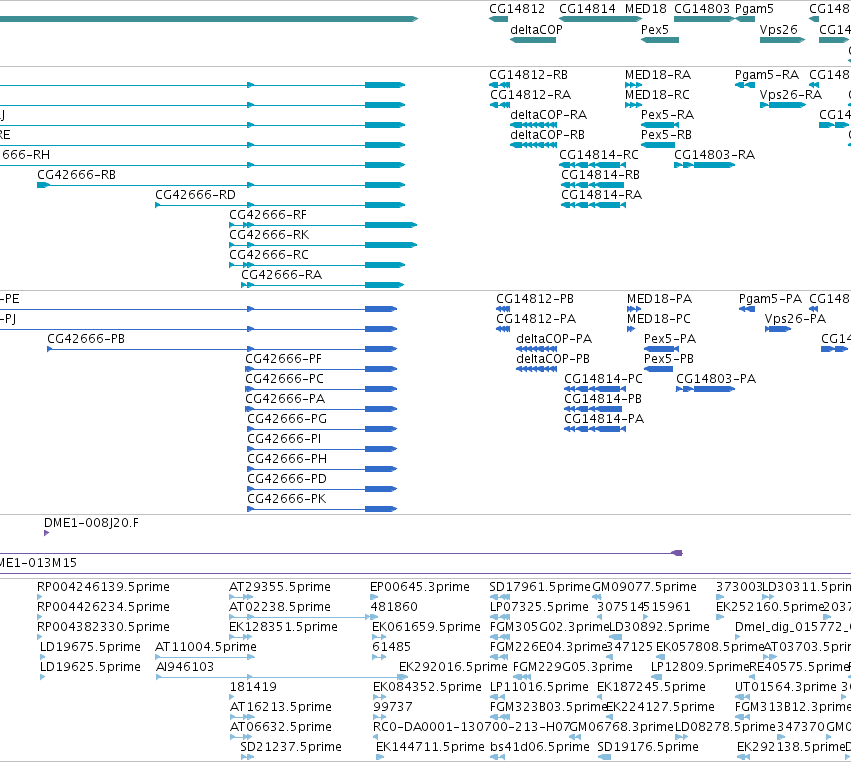Open EST EP00645.3prime
The image size is (851, 762).
pyautogui.click(x=420, y=587)
